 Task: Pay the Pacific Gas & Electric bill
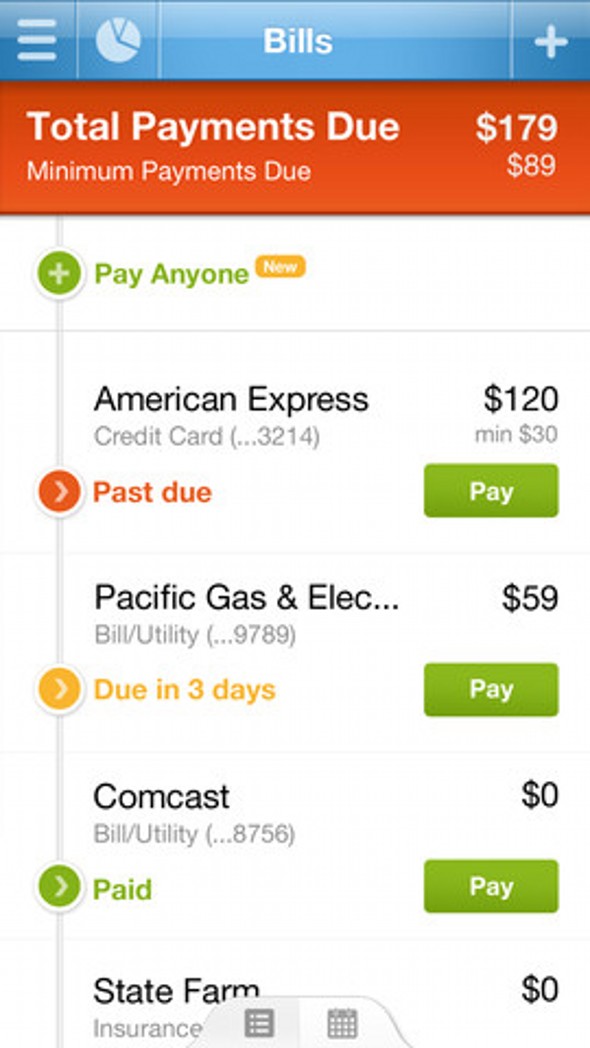click(491, 690)
